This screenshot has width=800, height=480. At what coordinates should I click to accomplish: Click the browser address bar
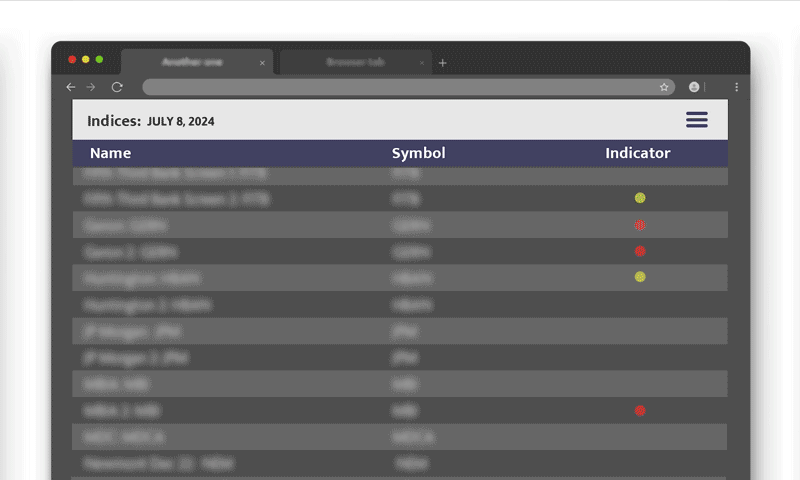400,88
